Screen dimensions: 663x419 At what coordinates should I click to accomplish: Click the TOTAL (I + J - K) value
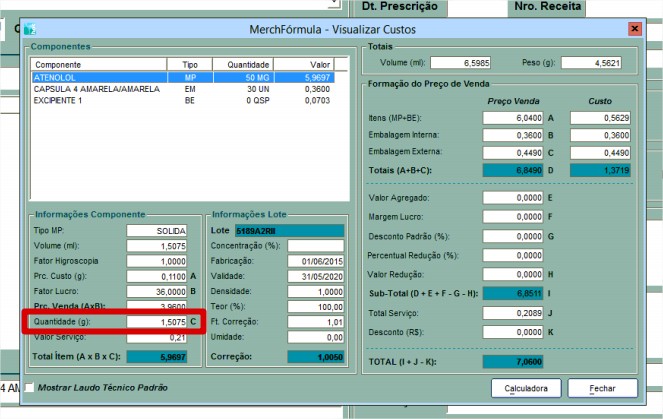point(513,362)
